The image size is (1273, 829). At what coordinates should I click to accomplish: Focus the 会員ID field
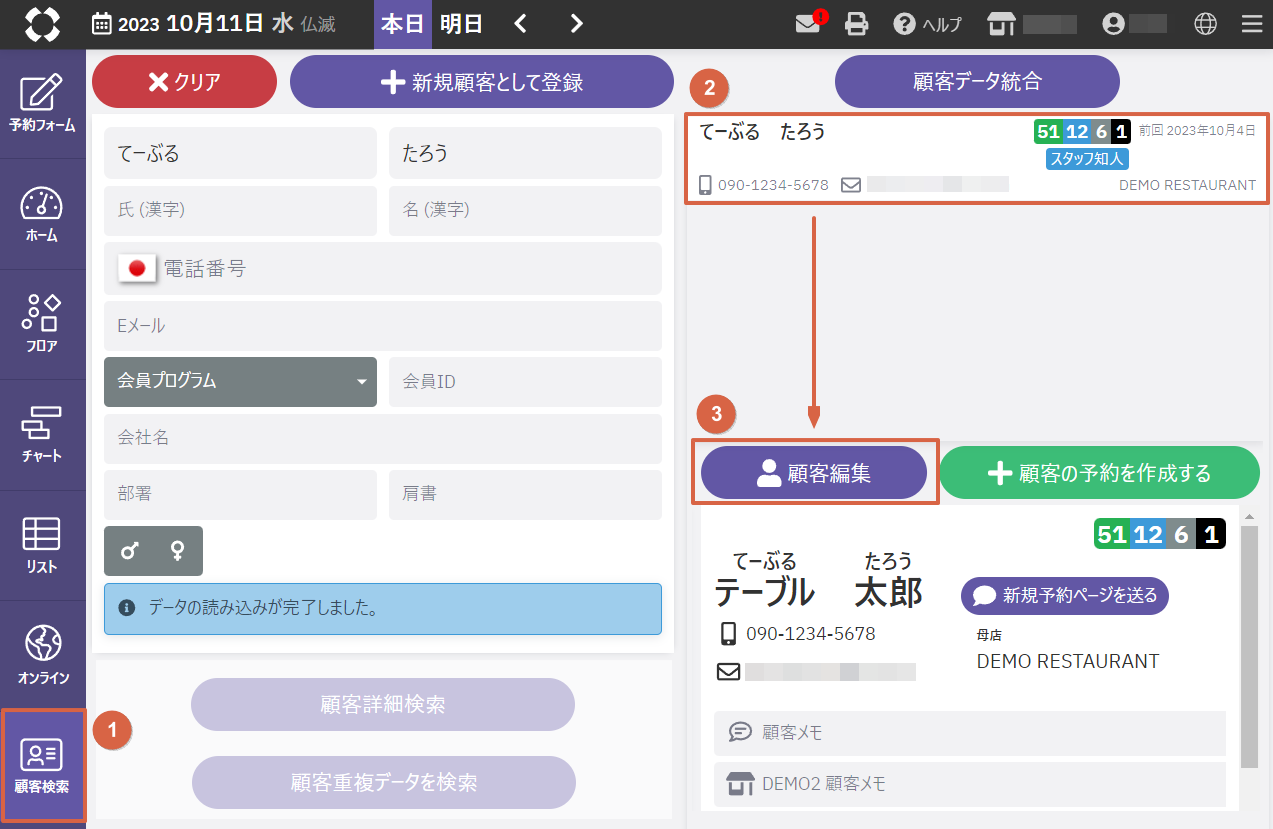pos(525,381)
